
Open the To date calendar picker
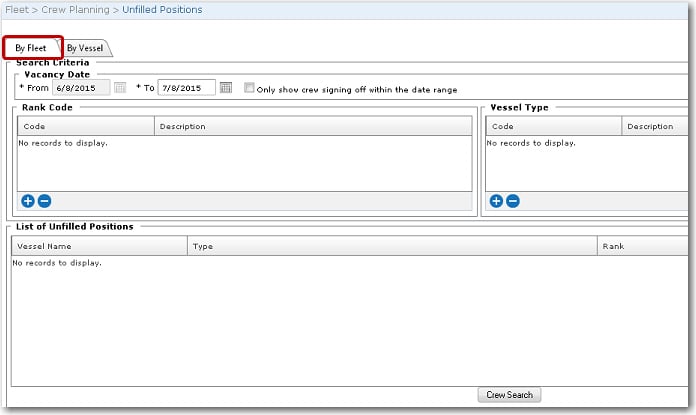(x=226, y=88)
